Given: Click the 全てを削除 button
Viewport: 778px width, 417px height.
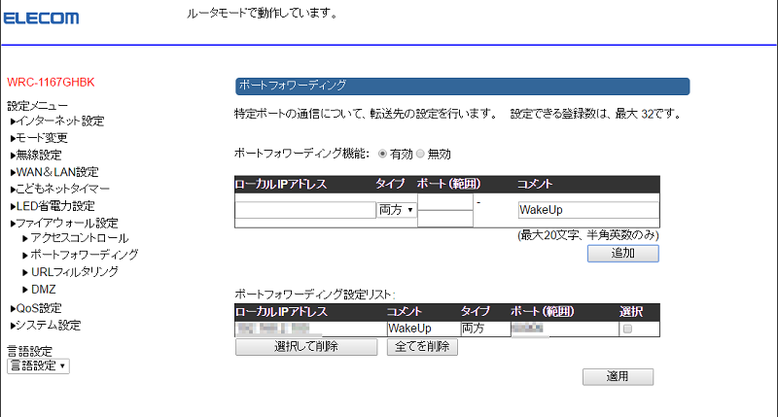Looking at the screenshot, I should click(x=422, y=347).
